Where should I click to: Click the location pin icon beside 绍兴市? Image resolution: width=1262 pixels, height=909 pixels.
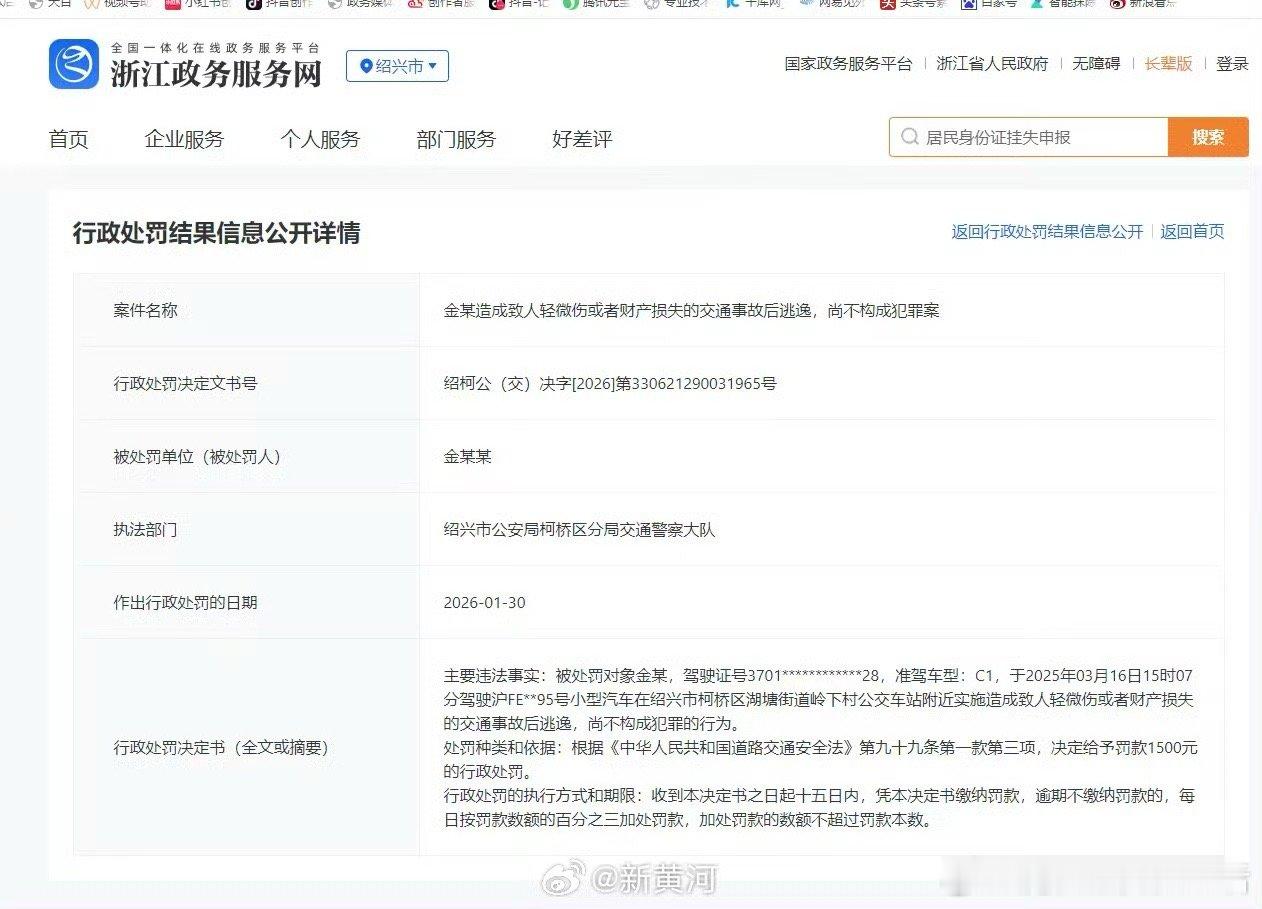coord(366,66)
